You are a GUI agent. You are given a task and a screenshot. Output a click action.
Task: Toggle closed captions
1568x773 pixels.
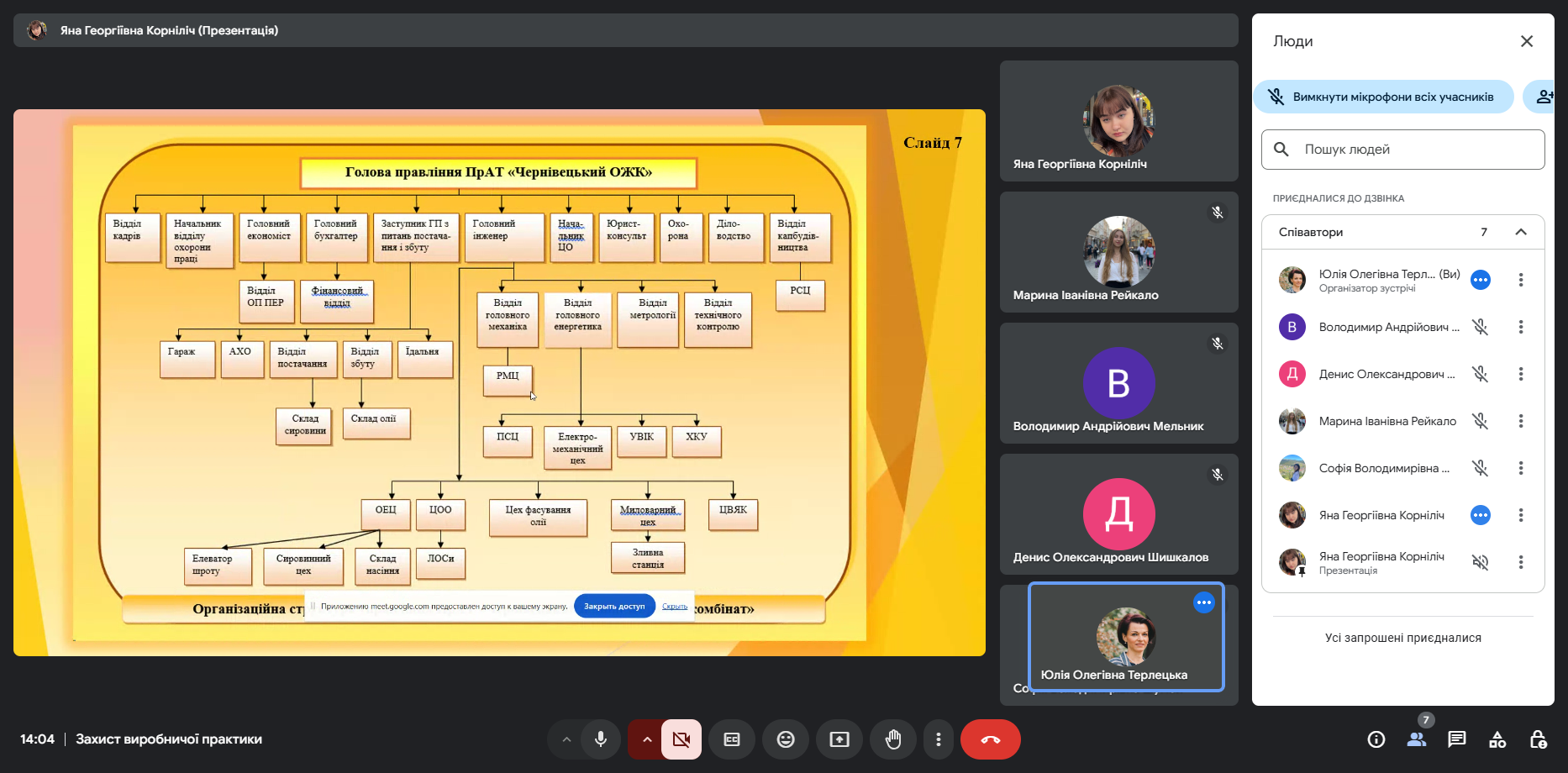(x=731, y=739)
